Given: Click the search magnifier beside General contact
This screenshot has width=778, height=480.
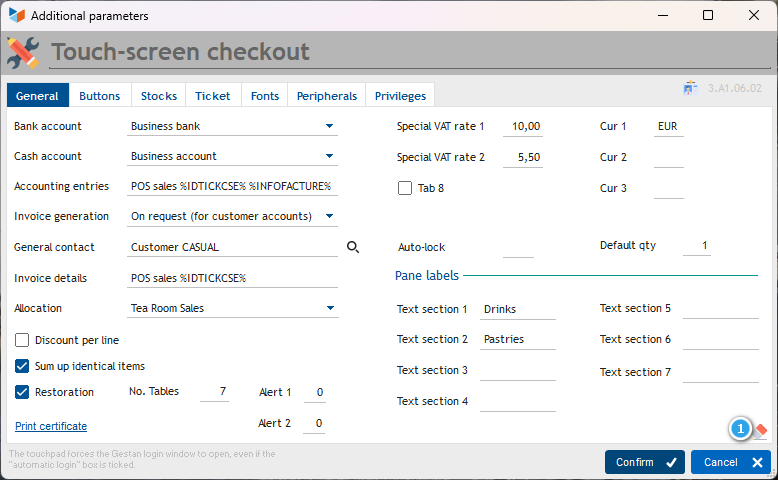Looking at the screenshot, I should point(352,247).
